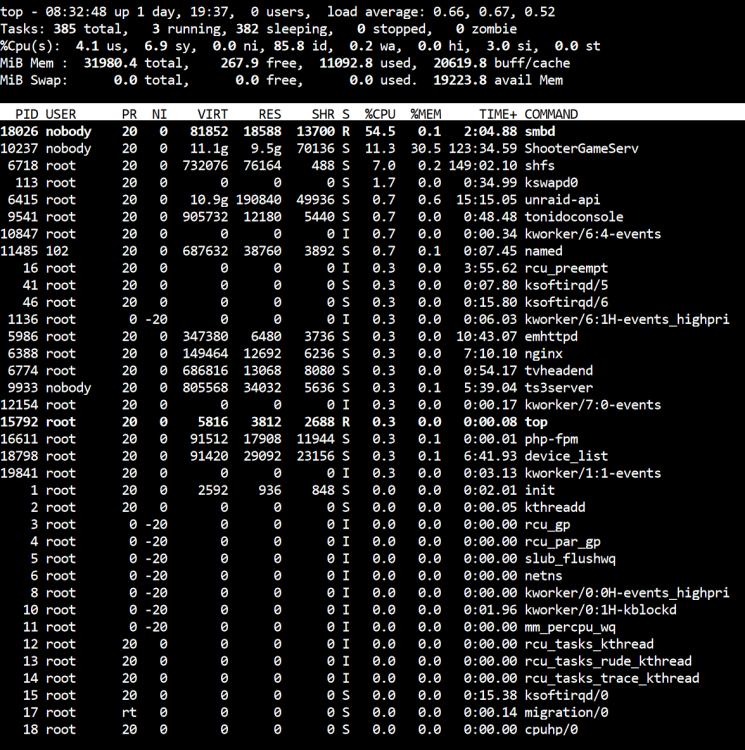Click the 54.5 CPU value
The width and height of the screenshot is (745, 750).
(380, 132)
